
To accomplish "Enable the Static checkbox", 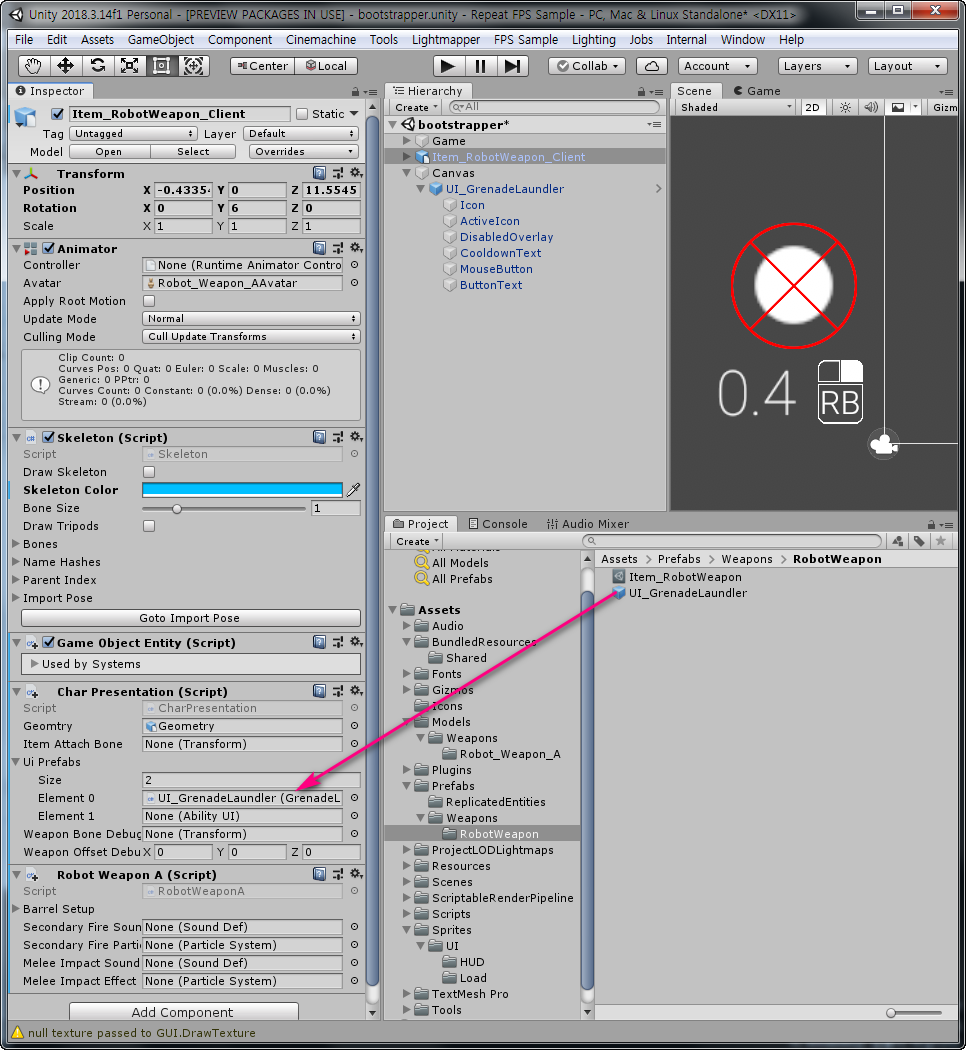I will tap(302, 114).
